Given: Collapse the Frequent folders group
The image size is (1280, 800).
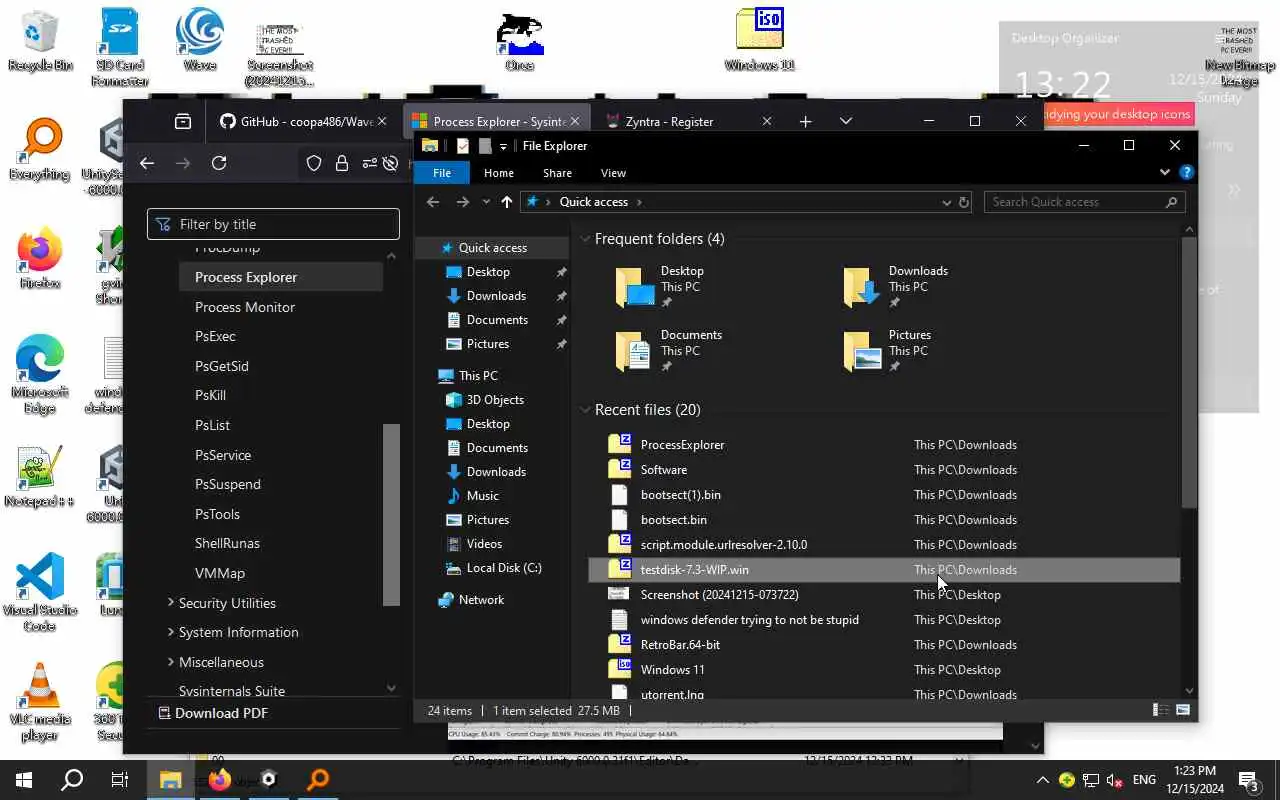Looking at the screenshot, I should 585,239.
